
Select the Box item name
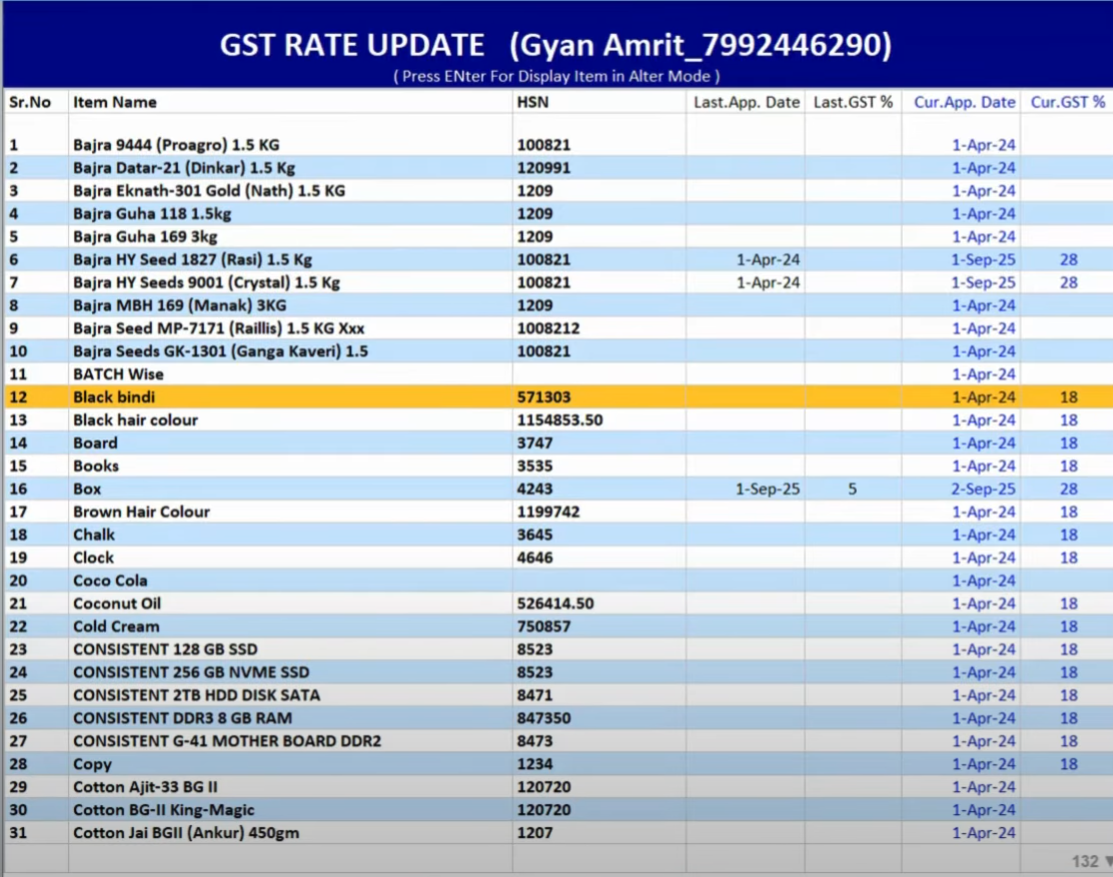click(x=87, y=489)
